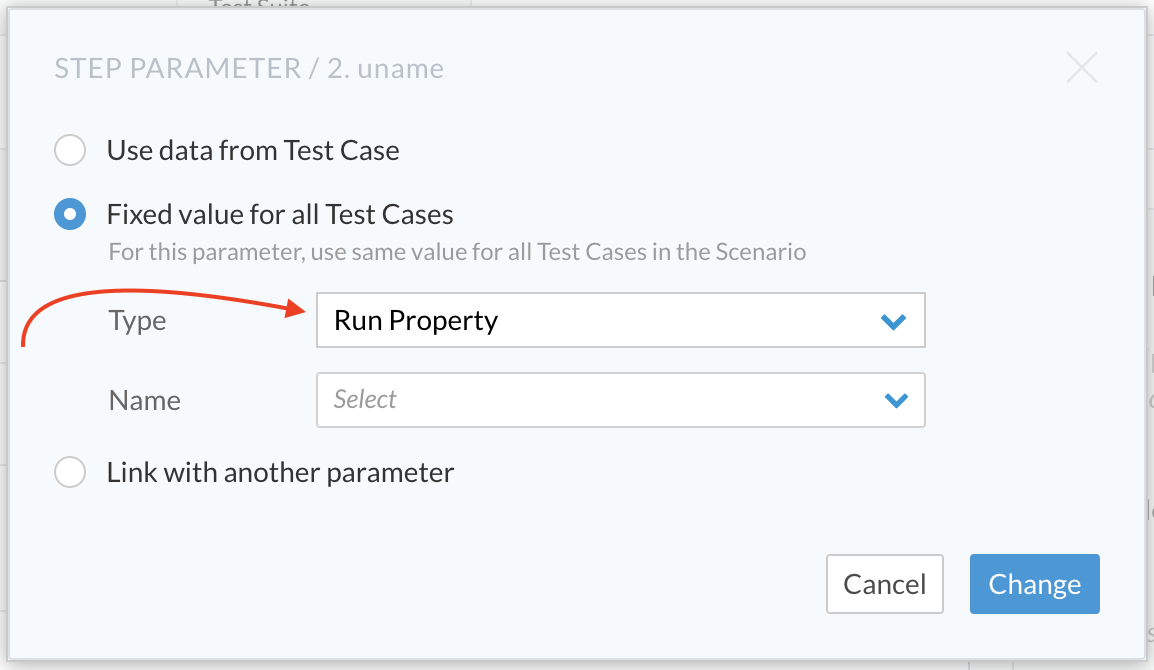Screen dimensions: 1154x670
Task: Click the 'Run Property' selected value text
Action: pyautogui.click(x=417, y=320)
